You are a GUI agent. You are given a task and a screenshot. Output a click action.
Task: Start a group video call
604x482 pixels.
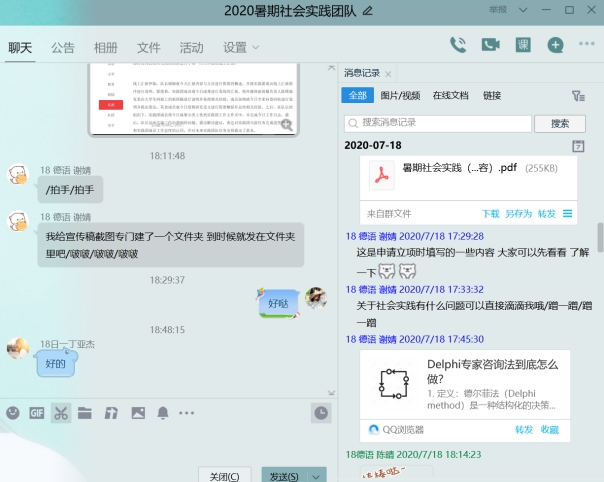[x=490, y=44]
